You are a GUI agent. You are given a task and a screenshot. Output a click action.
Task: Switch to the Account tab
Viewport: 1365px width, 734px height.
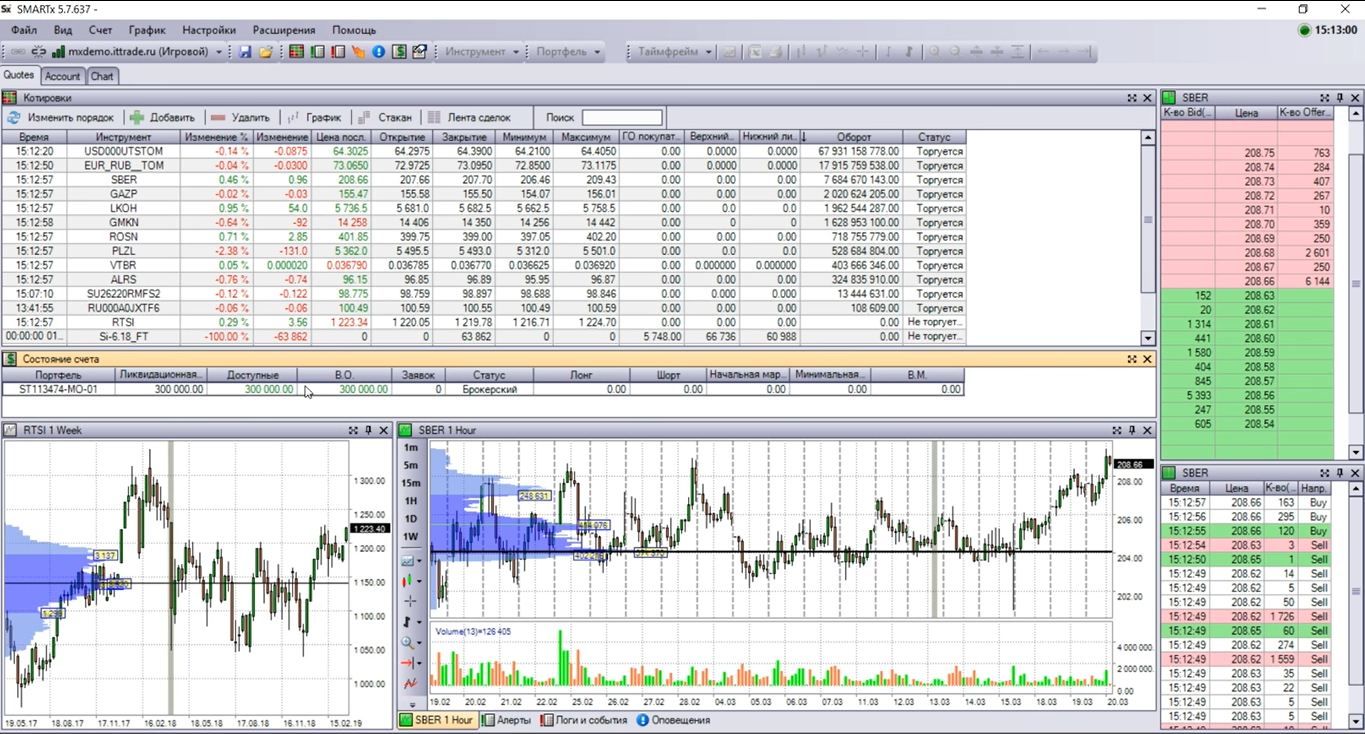point(62,76)
